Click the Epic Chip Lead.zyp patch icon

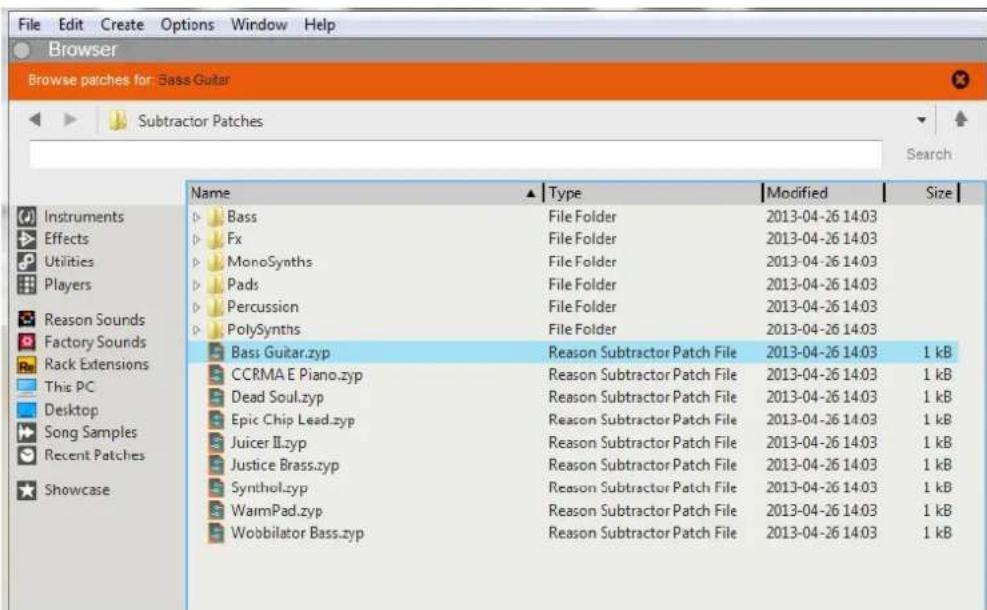216,420
